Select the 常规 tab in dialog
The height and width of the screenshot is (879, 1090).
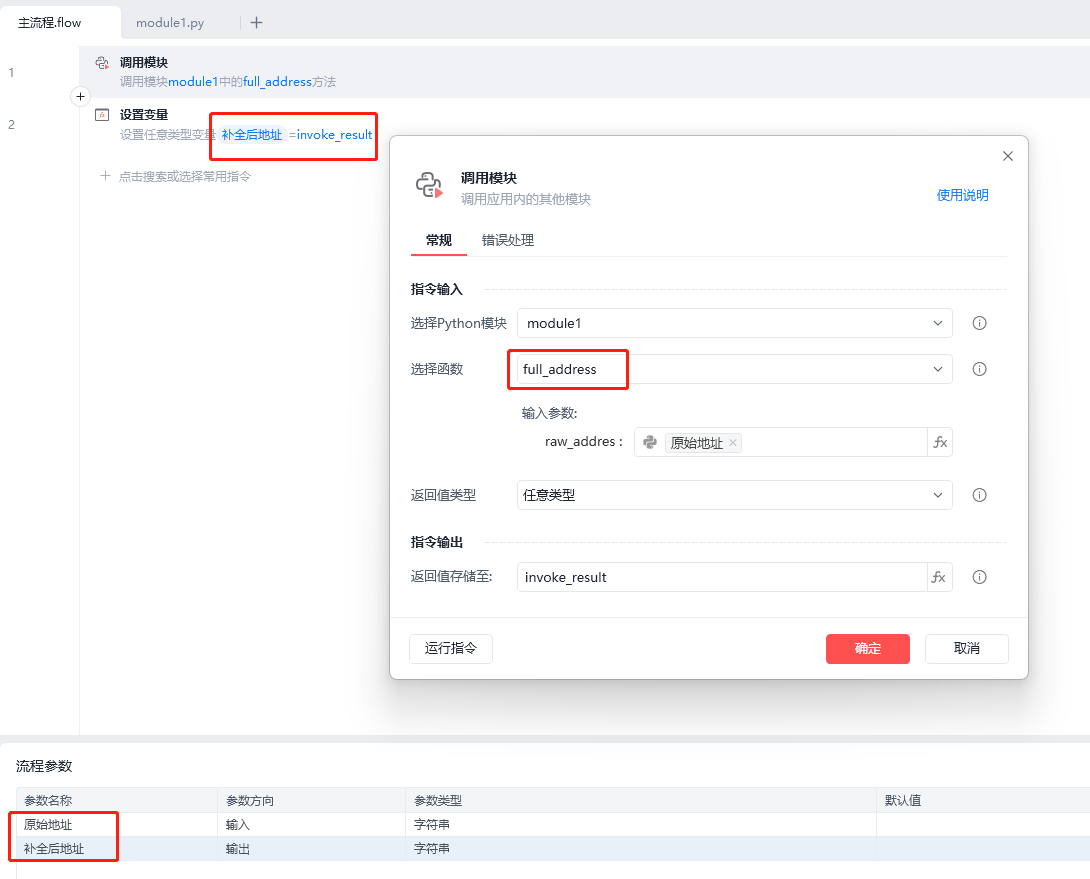pos(439,241)
